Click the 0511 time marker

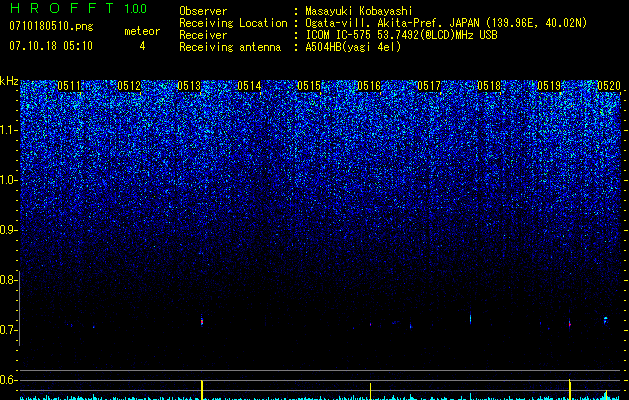[x=69, y=86]
